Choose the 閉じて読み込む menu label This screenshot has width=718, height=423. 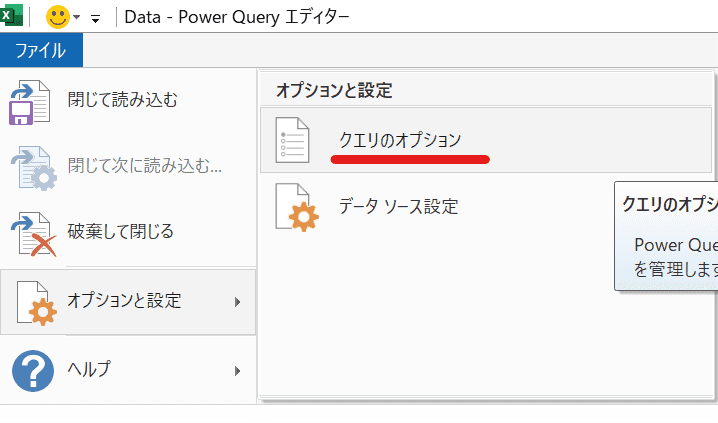[x=123, y=99]
